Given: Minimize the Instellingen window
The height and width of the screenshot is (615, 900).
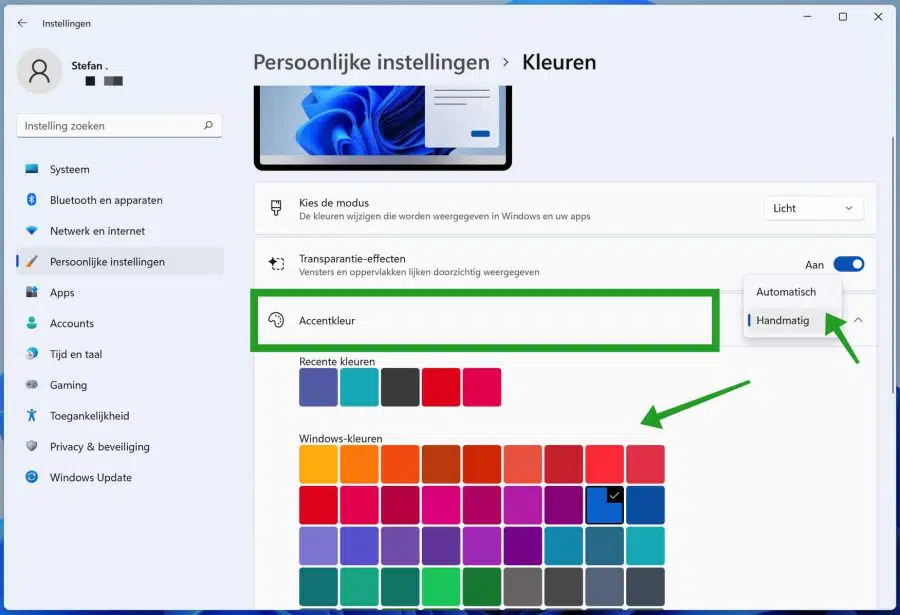Looking at the screenshot, I should point(807,17).
